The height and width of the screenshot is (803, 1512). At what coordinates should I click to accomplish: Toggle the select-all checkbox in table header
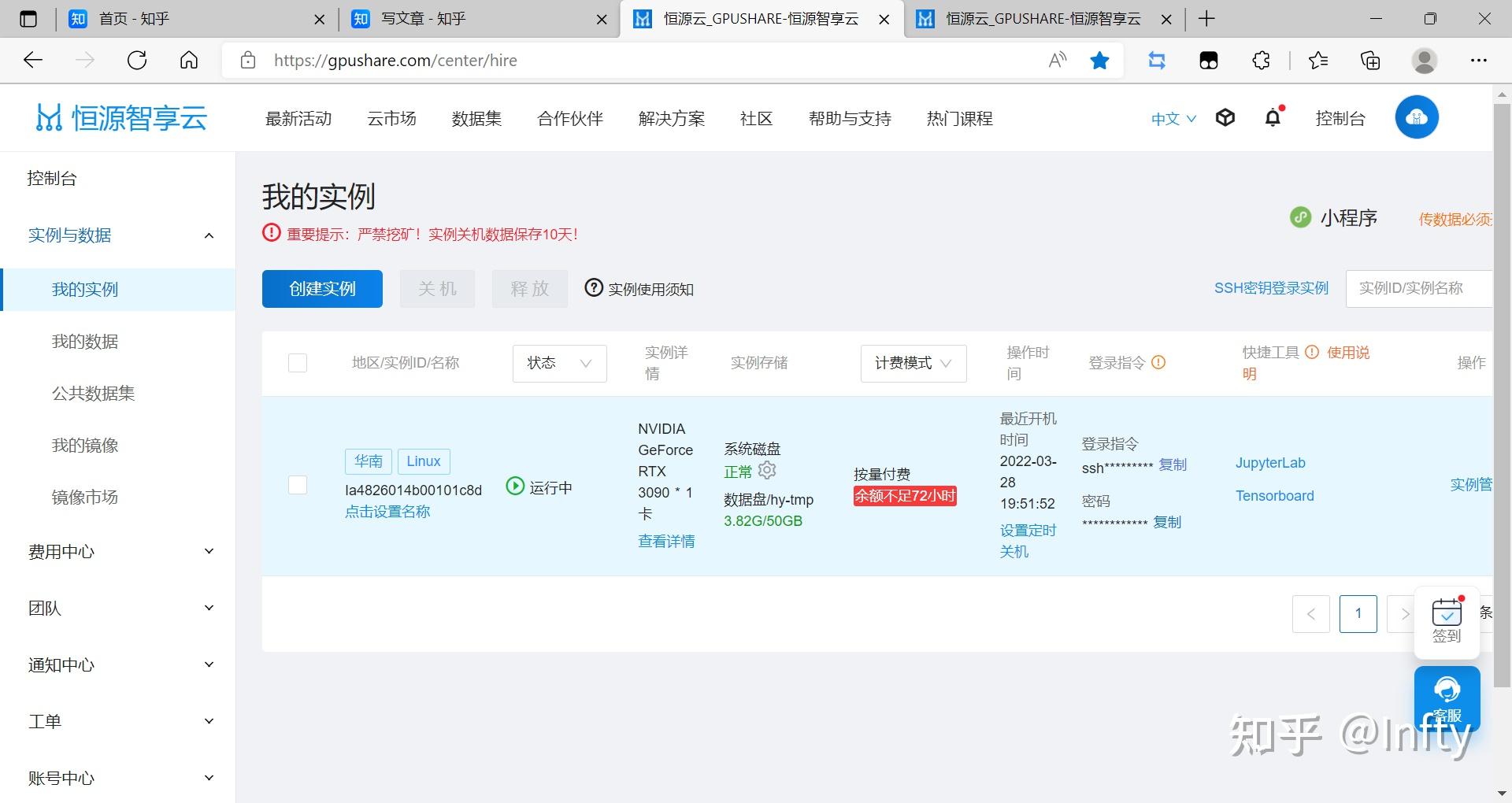pos(298,363)
